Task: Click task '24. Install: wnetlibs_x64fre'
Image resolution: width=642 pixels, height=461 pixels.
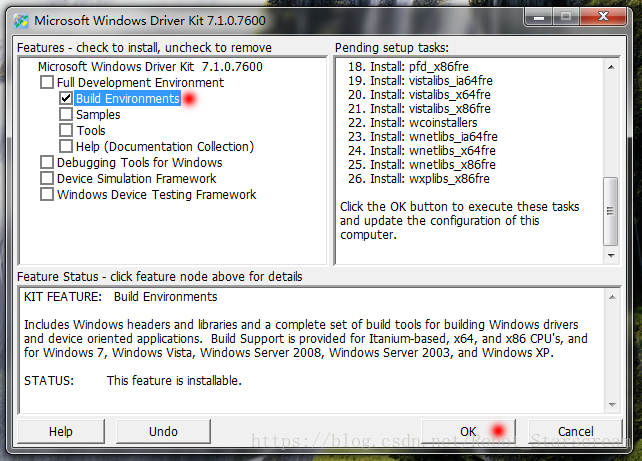Action: tap(422, 150)
